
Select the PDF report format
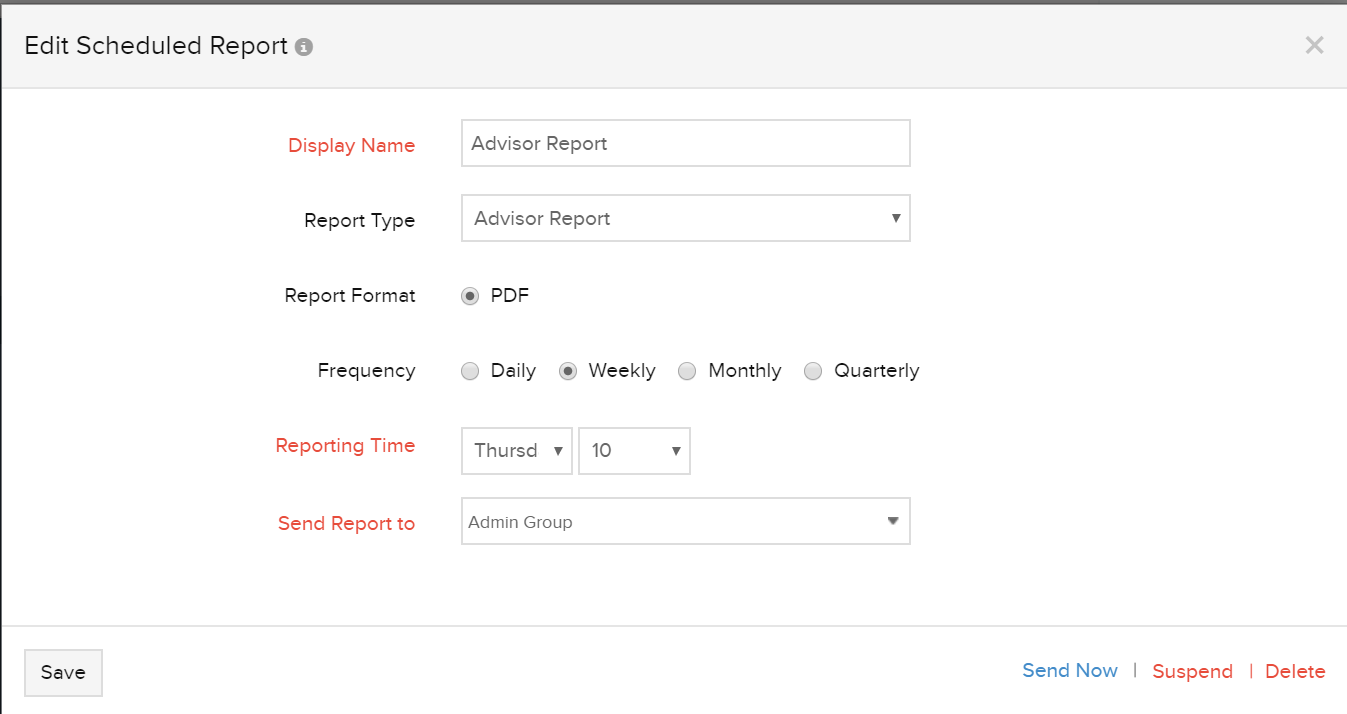[x=470, y=296]
